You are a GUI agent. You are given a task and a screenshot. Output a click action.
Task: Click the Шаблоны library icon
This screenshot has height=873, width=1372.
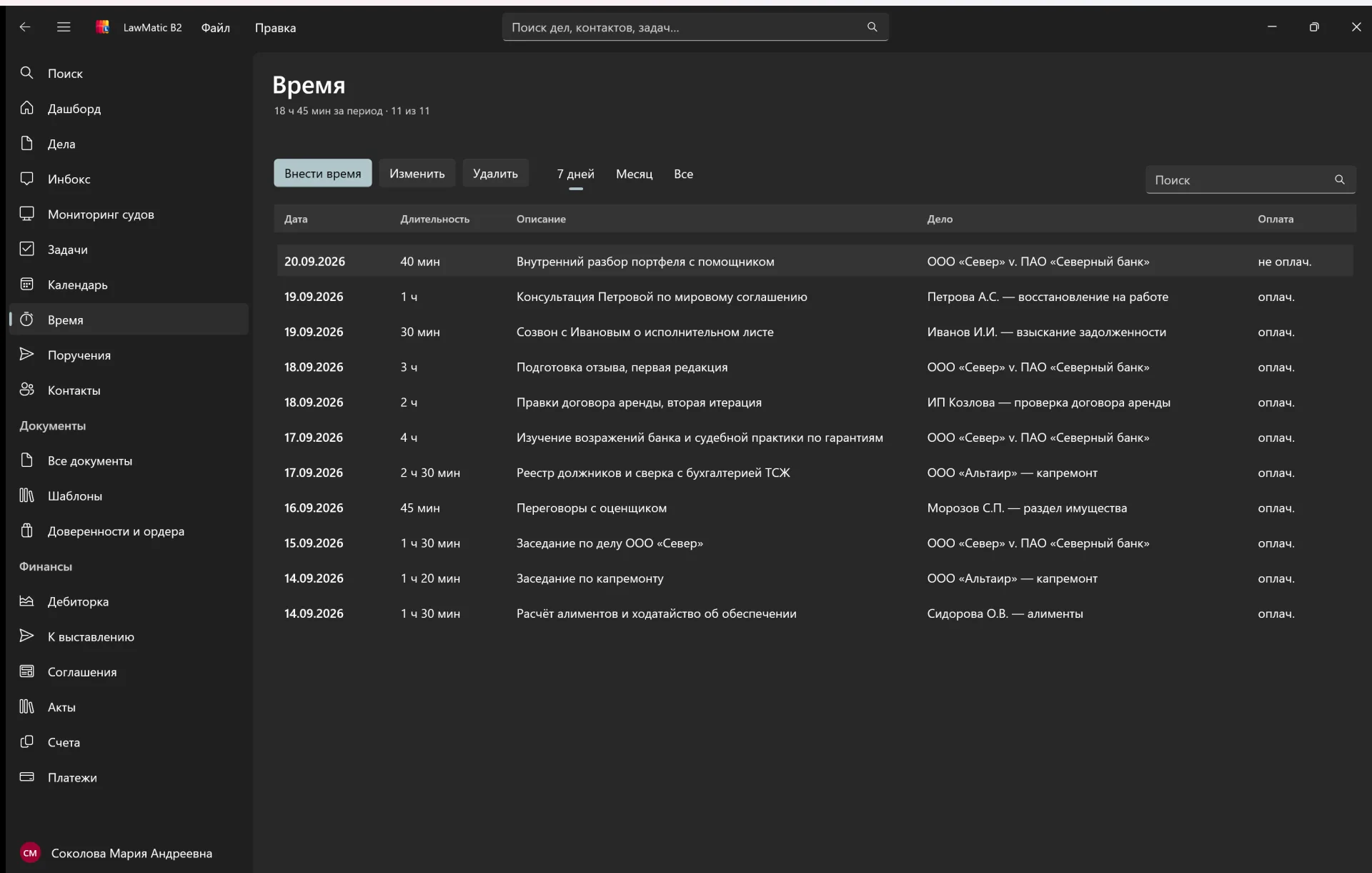(x=26, y=495)
